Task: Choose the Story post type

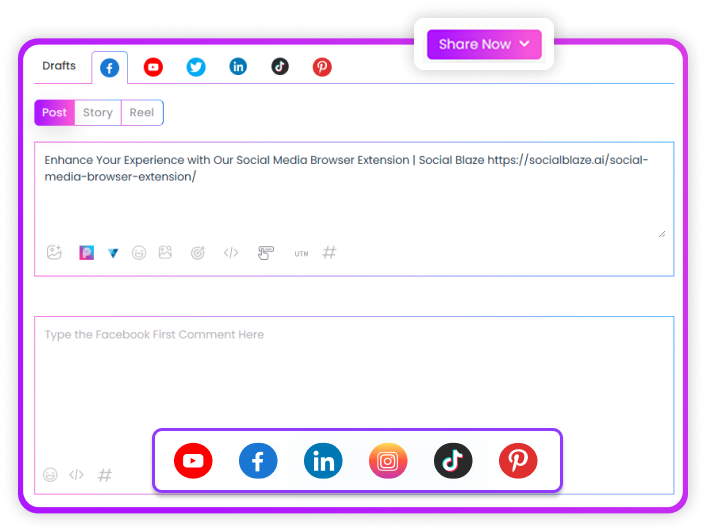Action: click(98, 113)
